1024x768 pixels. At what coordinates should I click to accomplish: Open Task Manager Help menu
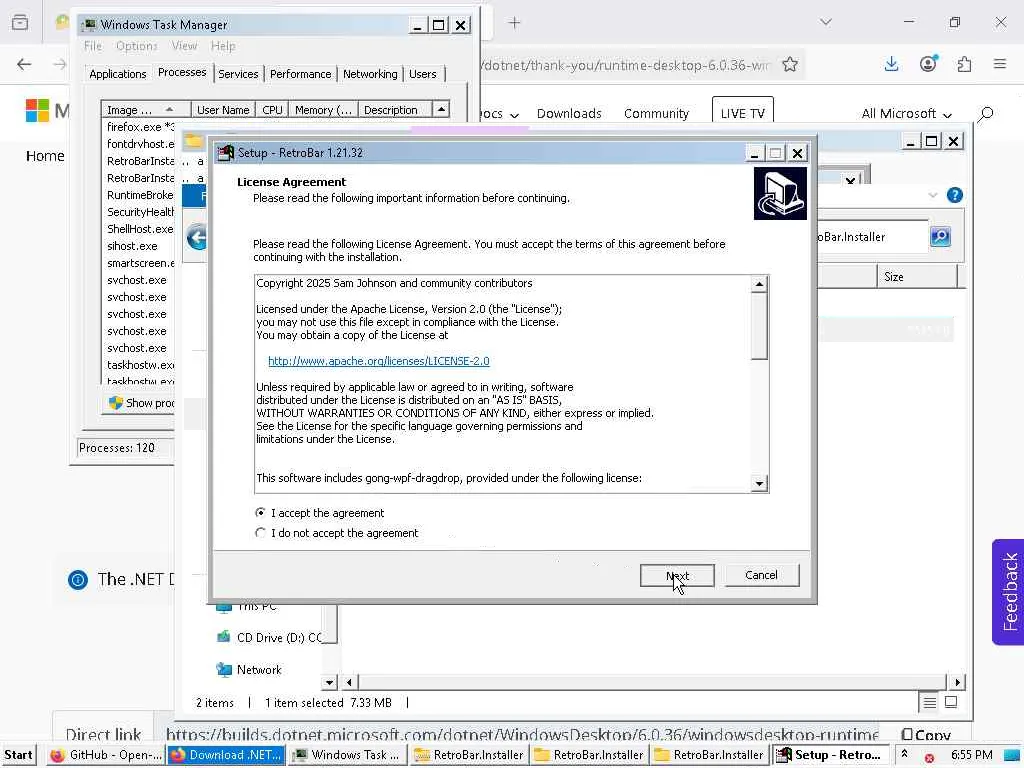(x=223, y=46)
